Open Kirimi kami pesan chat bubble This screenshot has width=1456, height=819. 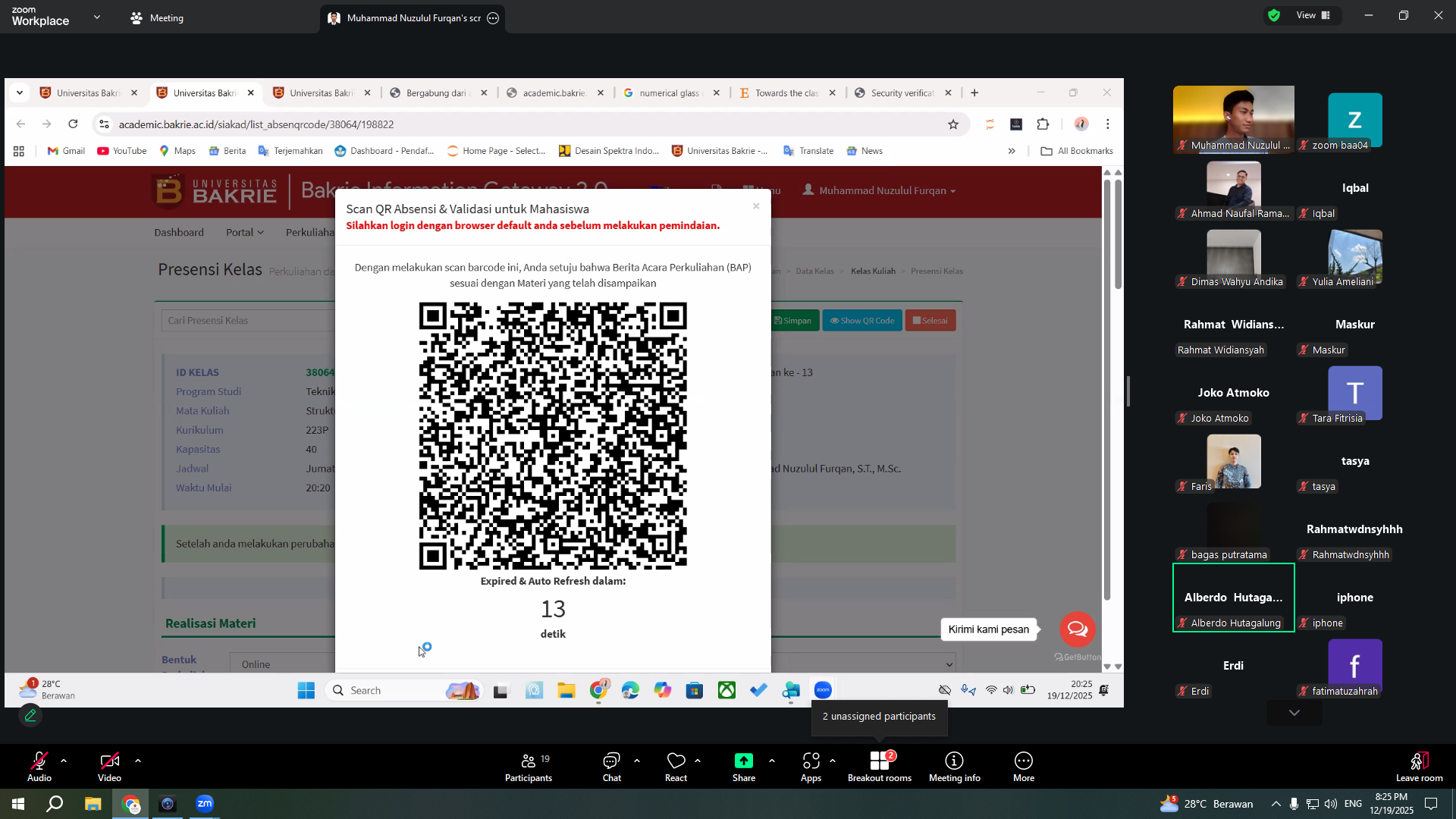1077,629
